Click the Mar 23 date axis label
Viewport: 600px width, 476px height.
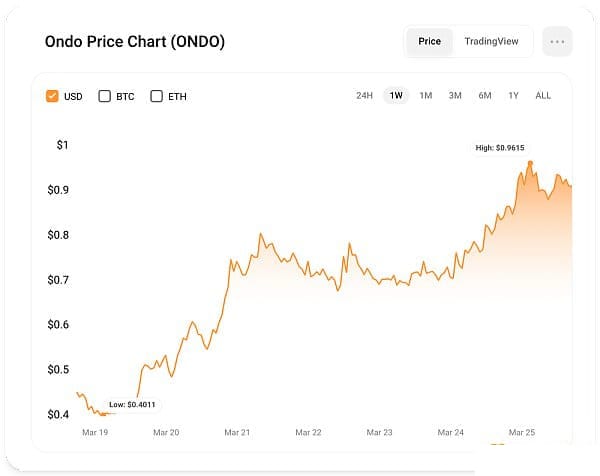(x=379, y=433)
